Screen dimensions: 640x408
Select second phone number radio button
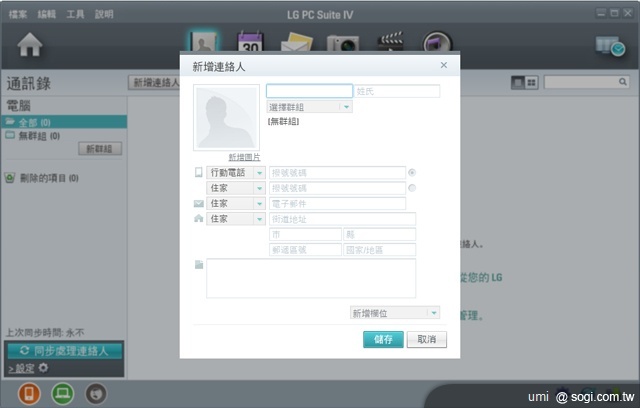[x=412, y=188]
